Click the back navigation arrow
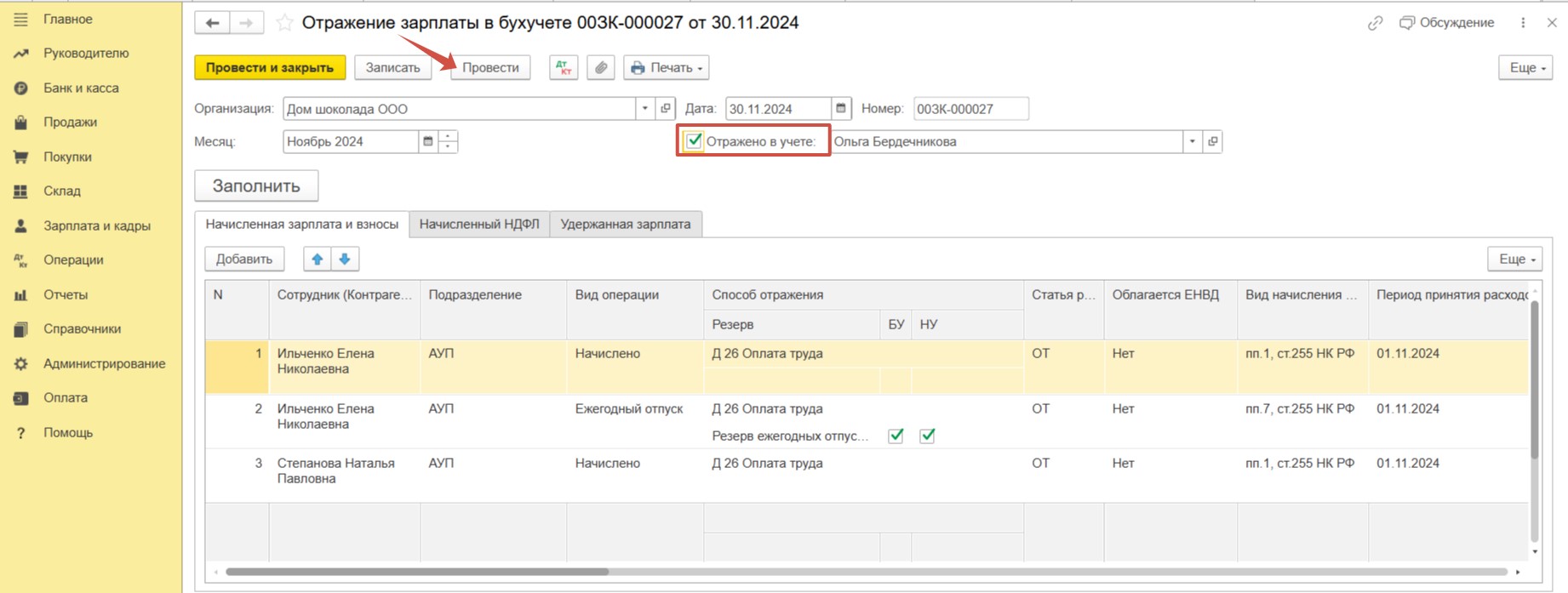 [212, 23]
